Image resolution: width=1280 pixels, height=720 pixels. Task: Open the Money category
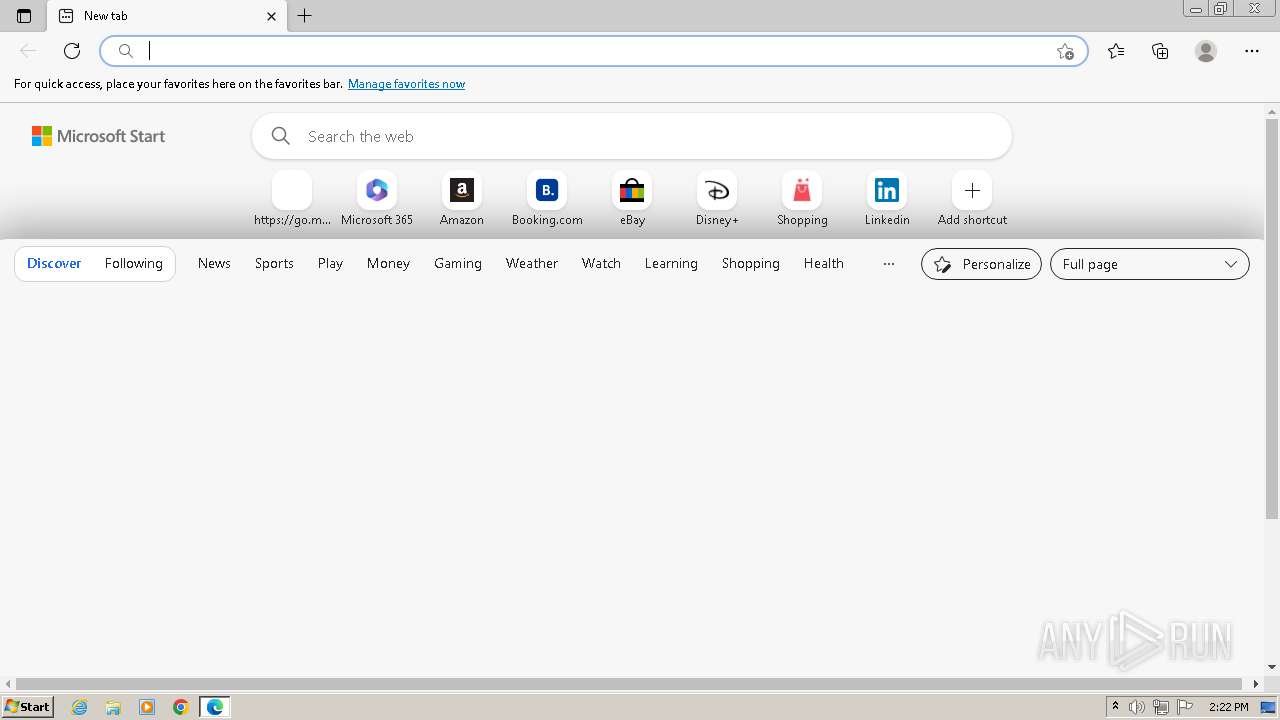click(388, 263)
